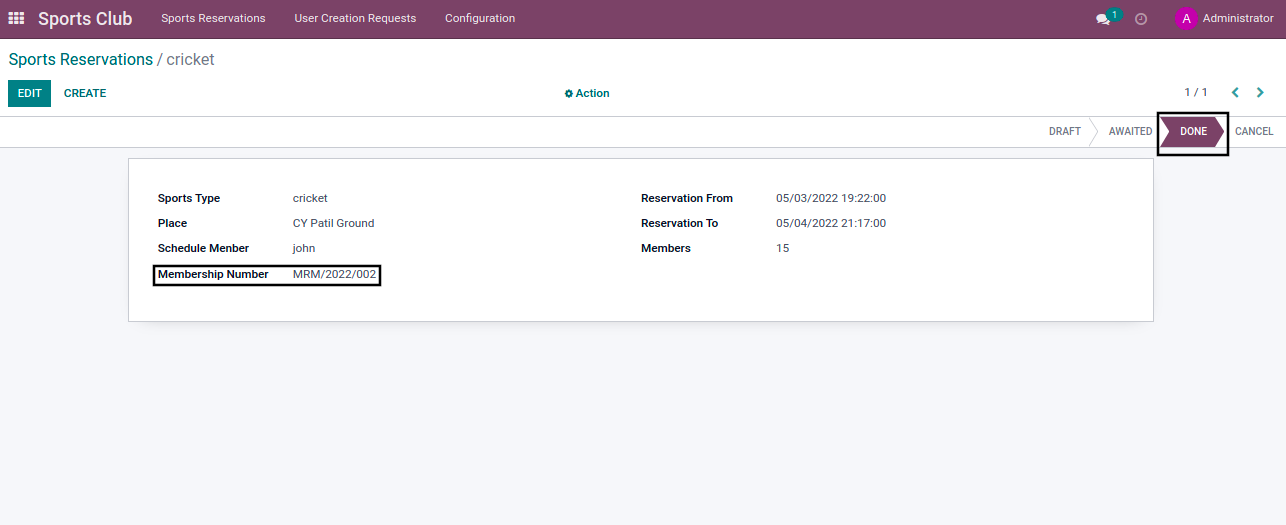Click the Administrator avatar icon
The height and width of the screenshot is (525, 1286).
[x=1186, y=18]
